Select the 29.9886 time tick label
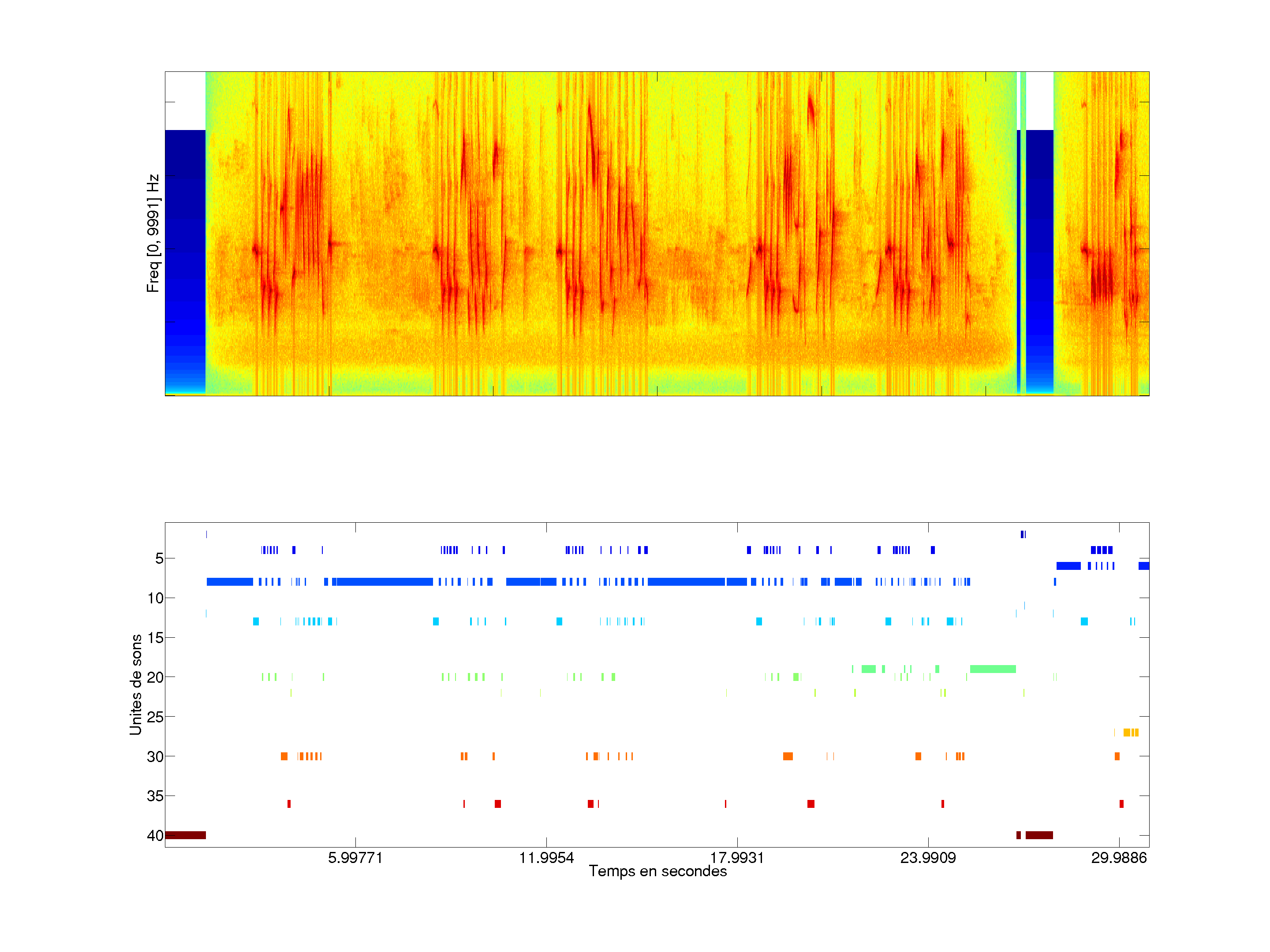The image size is (1270, 952). (x=1118, y=858)
